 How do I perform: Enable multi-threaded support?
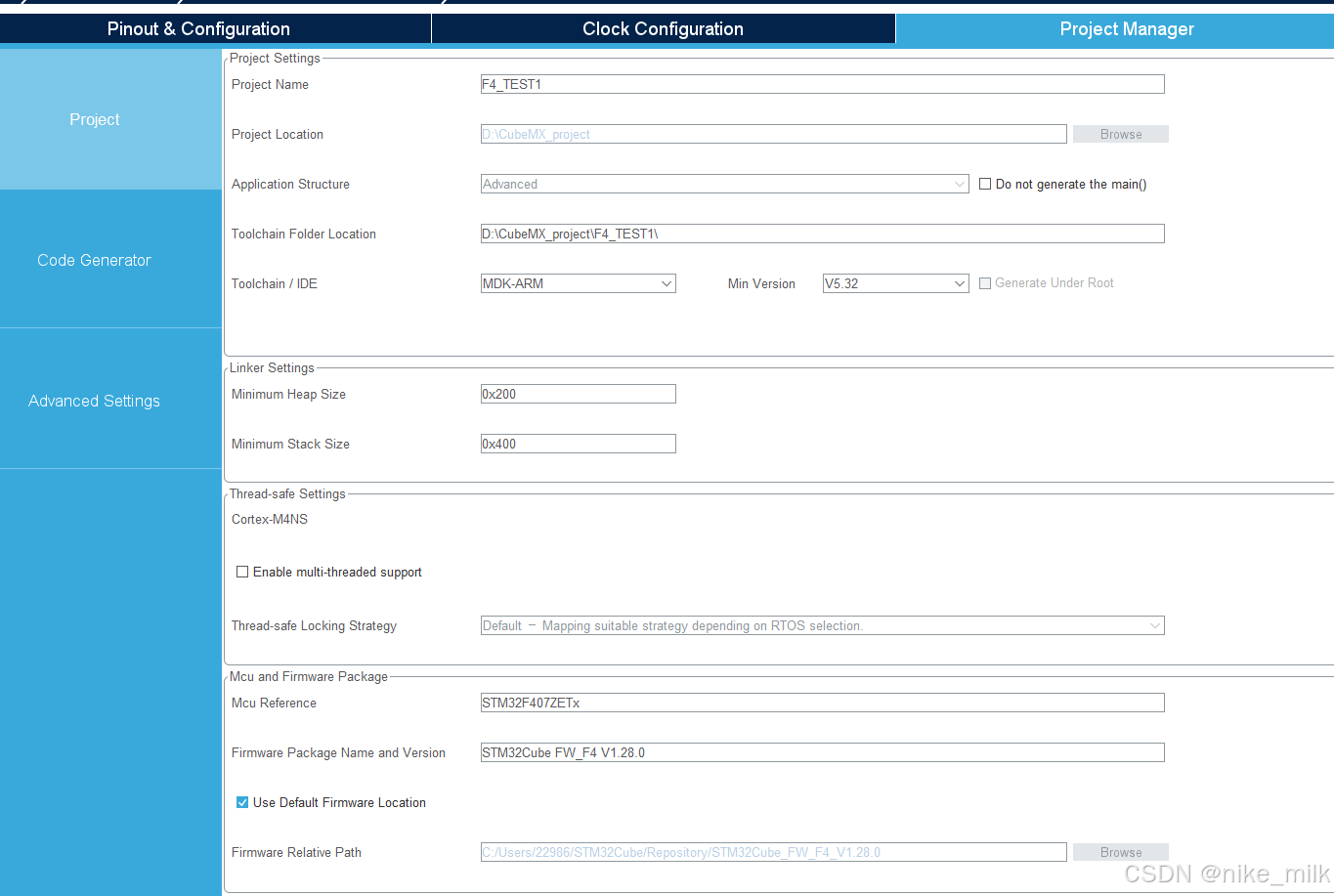pos(241,572)
